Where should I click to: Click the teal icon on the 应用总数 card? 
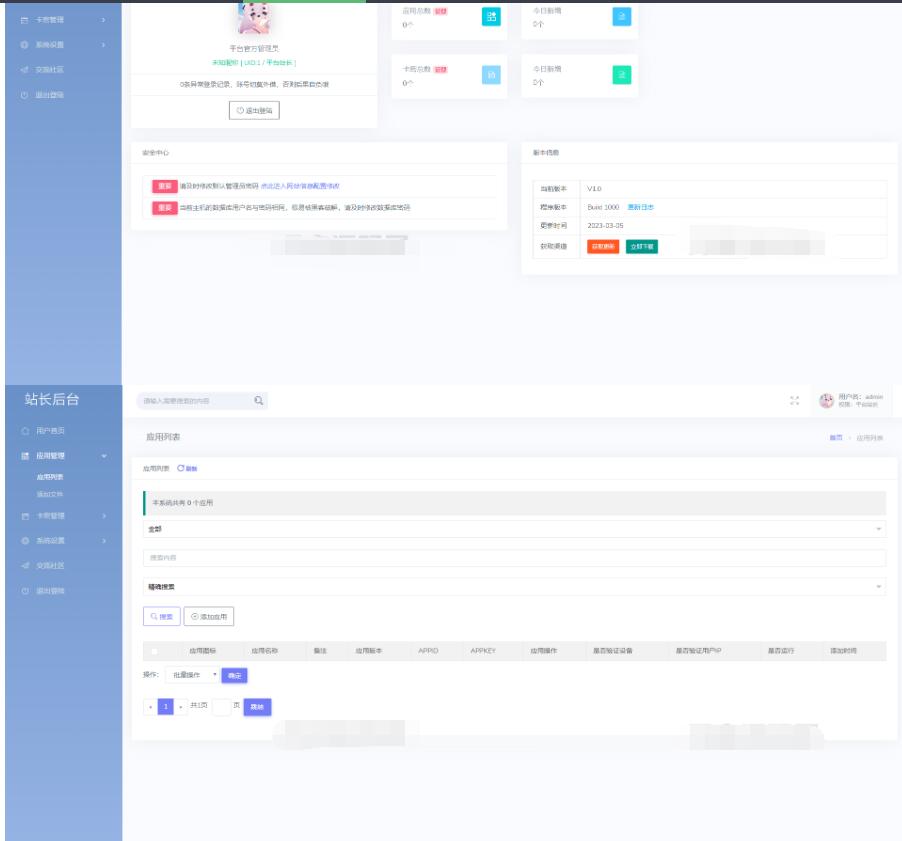pyautogui.click(x=491, y=16)
